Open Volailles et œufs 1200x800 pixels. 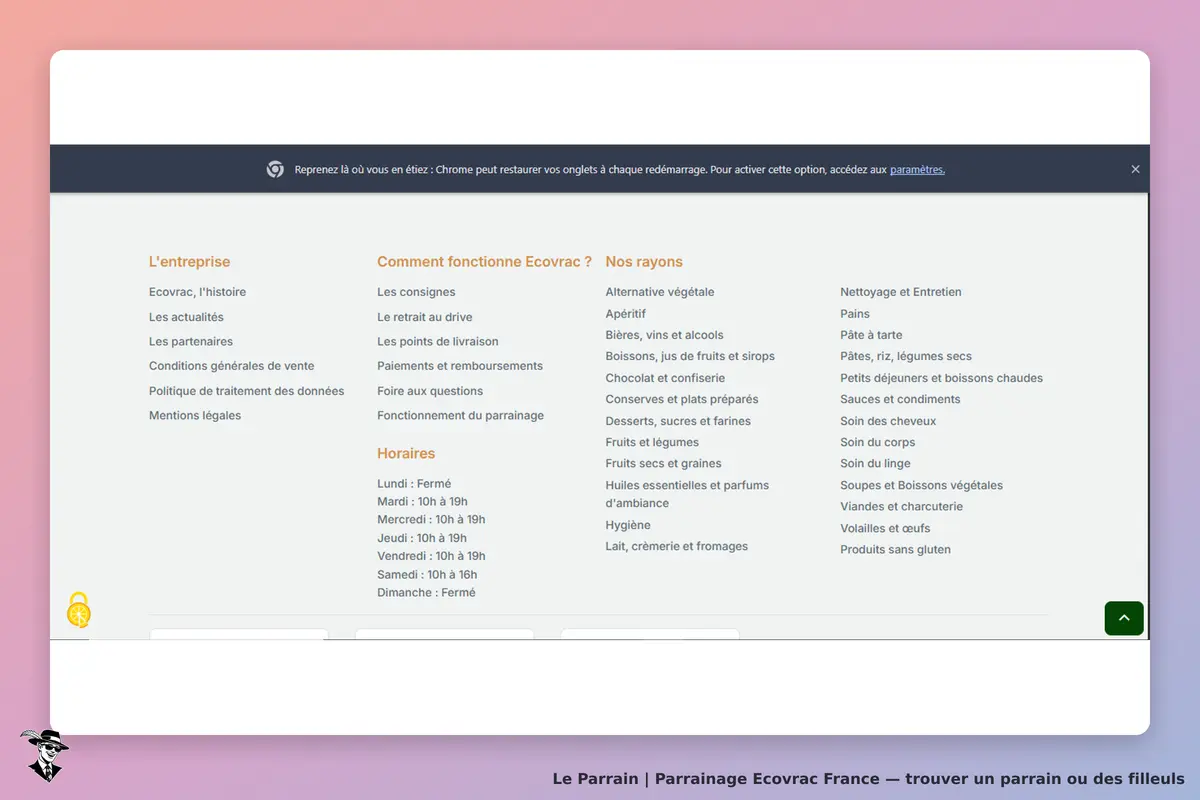click(885, 528)
